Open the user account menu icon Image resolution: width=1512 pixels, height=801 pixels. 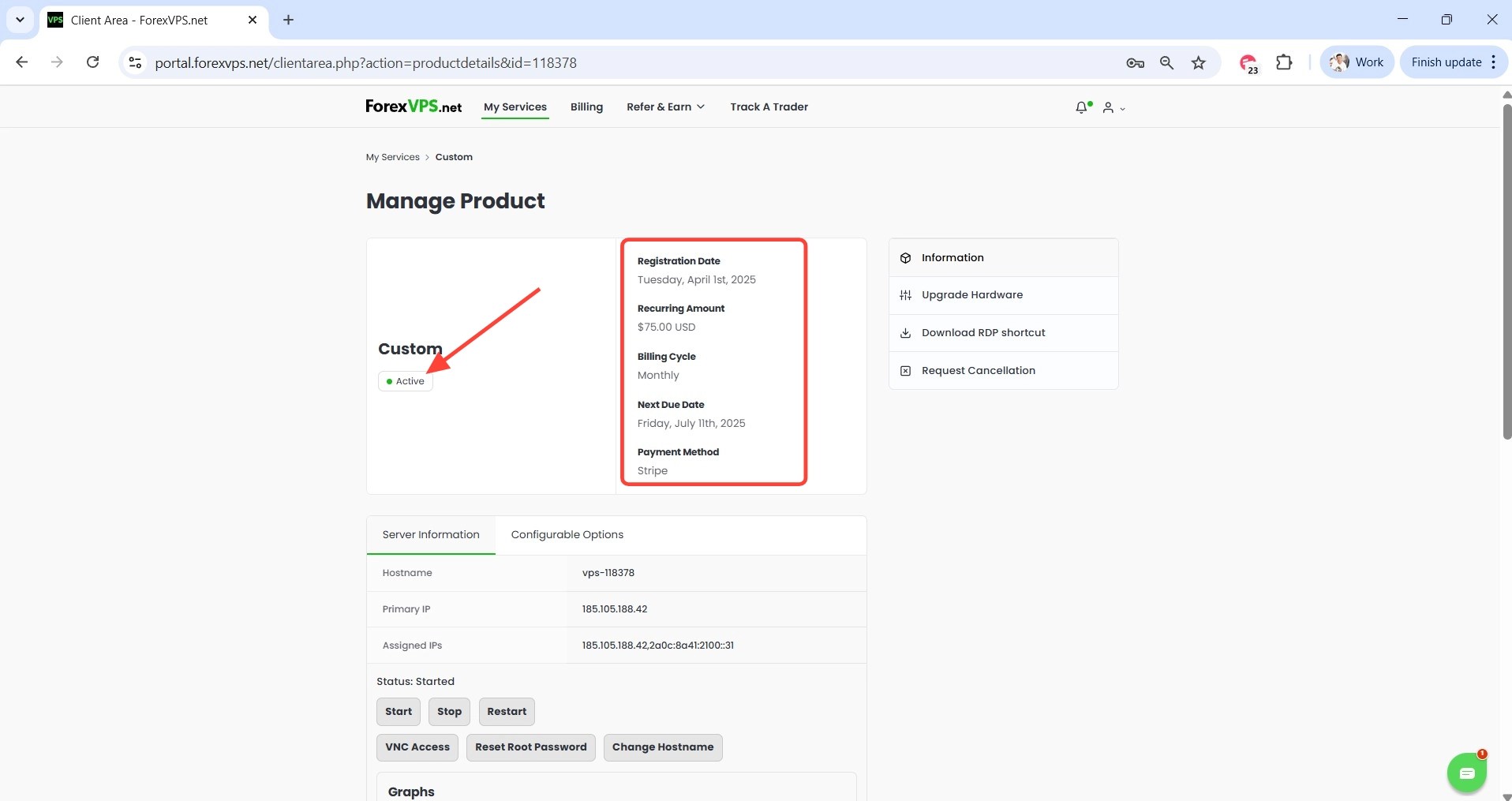pos(1108,107)
